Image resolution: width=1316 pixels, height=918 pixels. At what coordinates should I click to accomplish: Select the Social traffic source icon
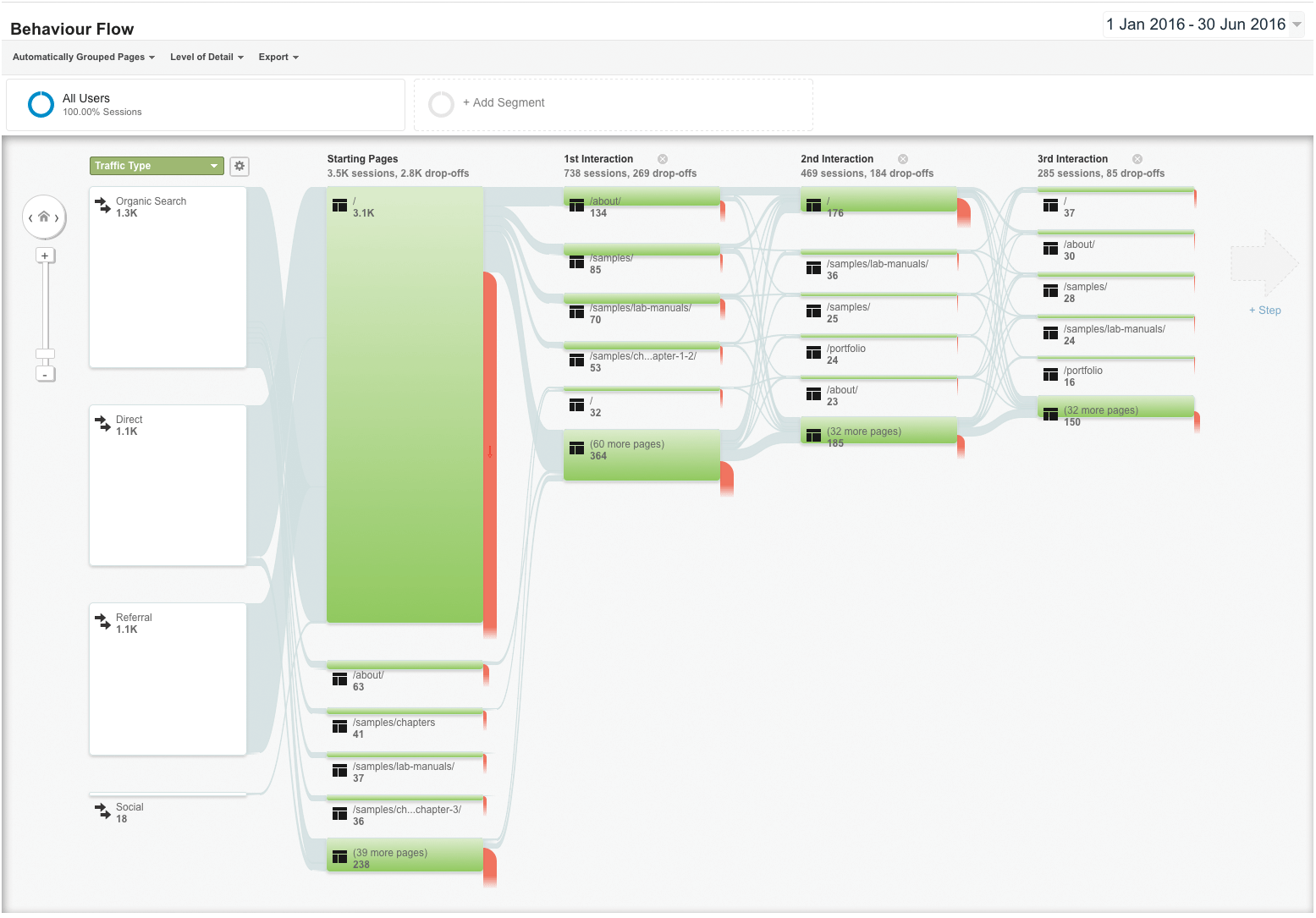102,811
